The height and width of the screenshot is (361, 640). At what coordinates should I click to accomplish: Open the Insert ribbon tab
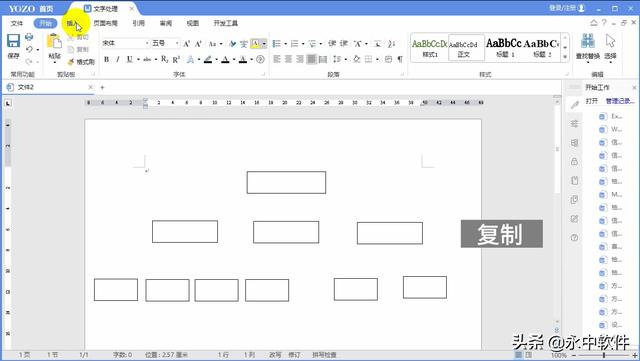(x=72, y=23)
